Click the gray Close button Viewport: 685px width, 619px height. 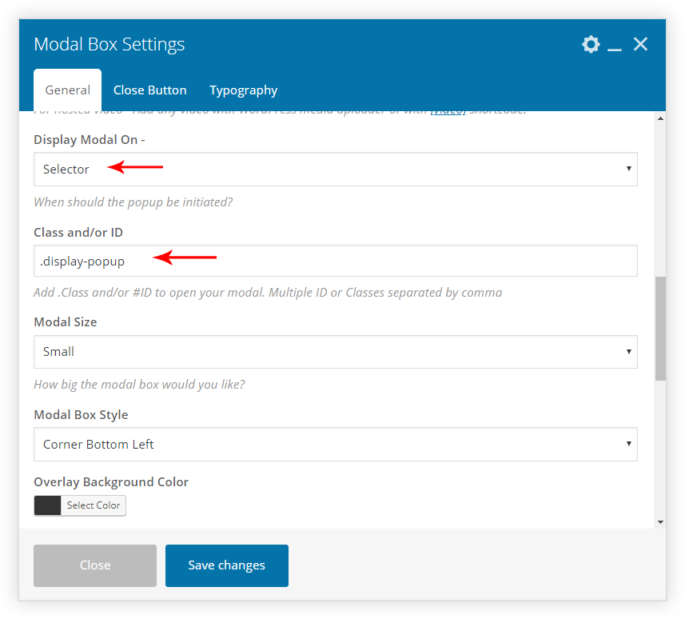95,565
